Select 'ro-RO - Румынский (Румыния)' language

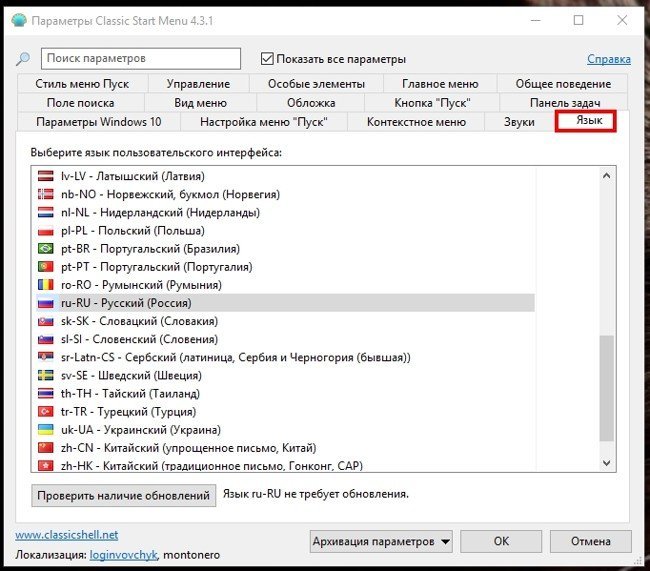click(x=285, y=285)
